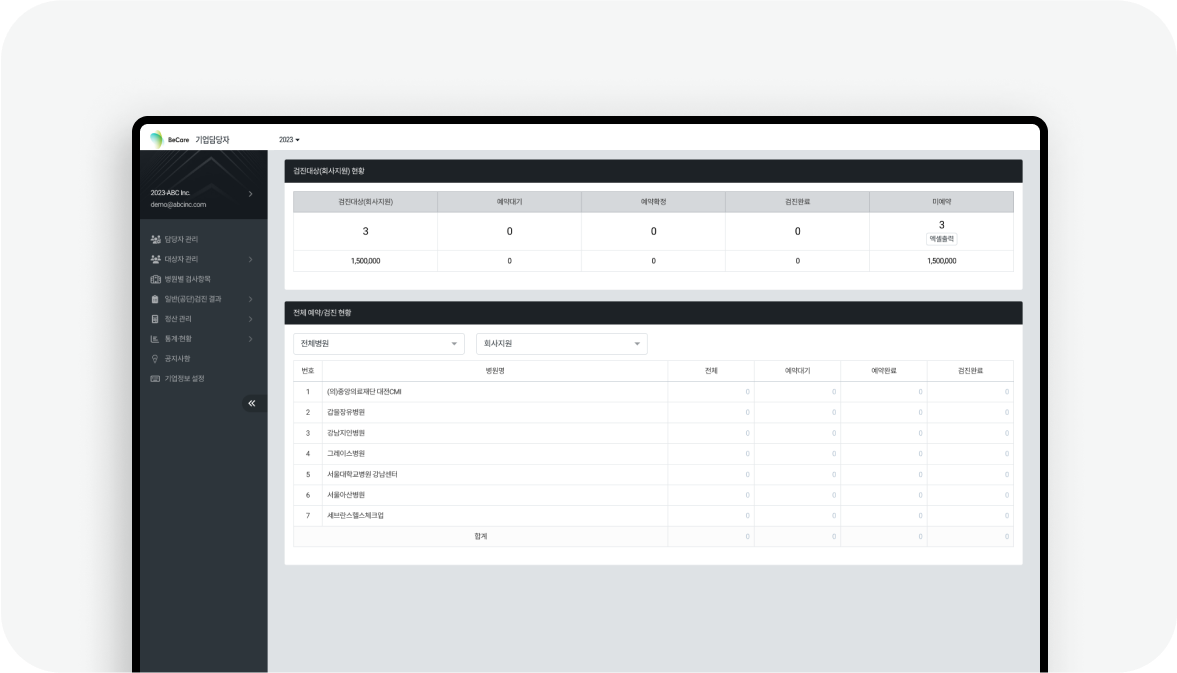This screenshot has height=673, width=1177.
Task: Expand the 정산 관리 submenu chevron
Action: coord(251,319)
